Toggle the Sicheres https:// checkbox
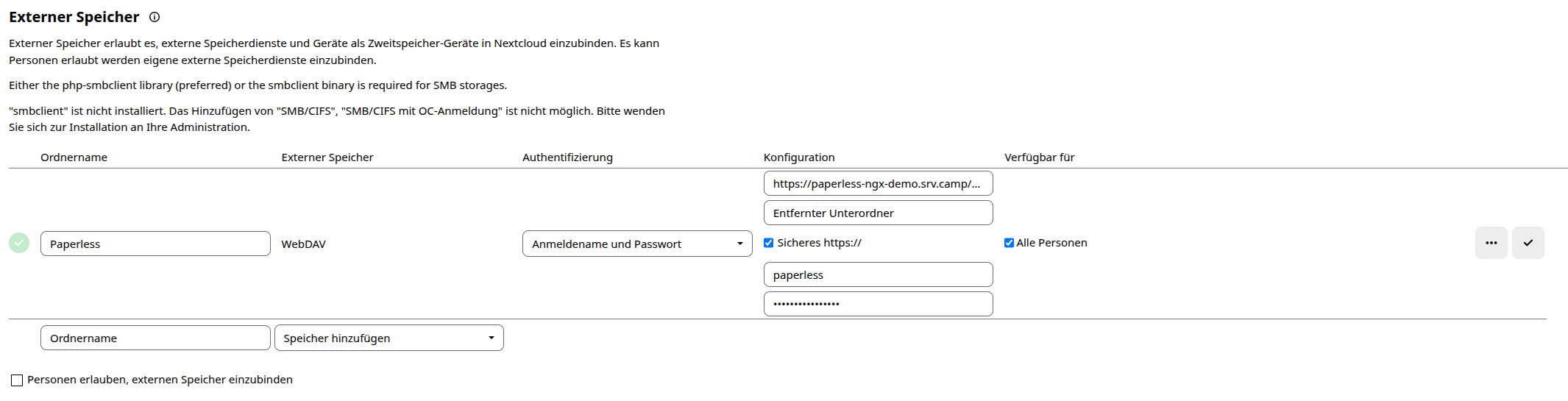 (768, 243)
